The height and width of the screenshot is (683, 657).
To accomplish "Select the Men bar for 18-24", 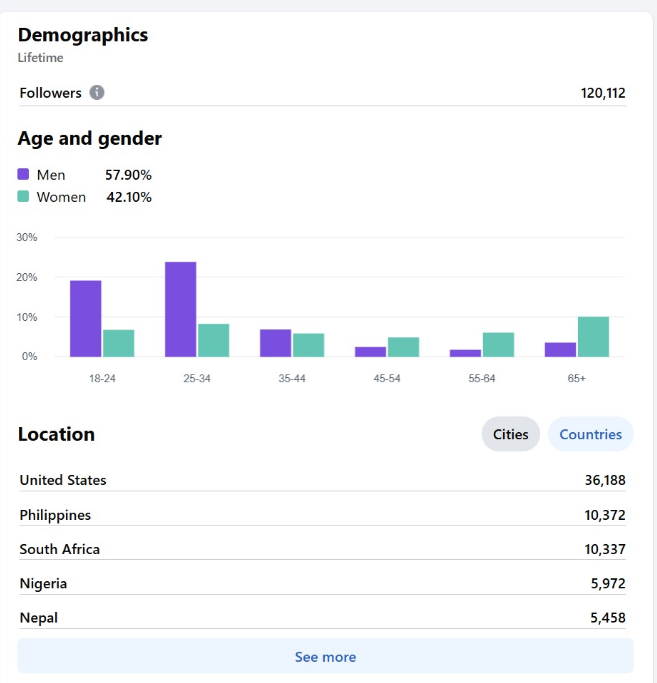I will click(86, 318).
